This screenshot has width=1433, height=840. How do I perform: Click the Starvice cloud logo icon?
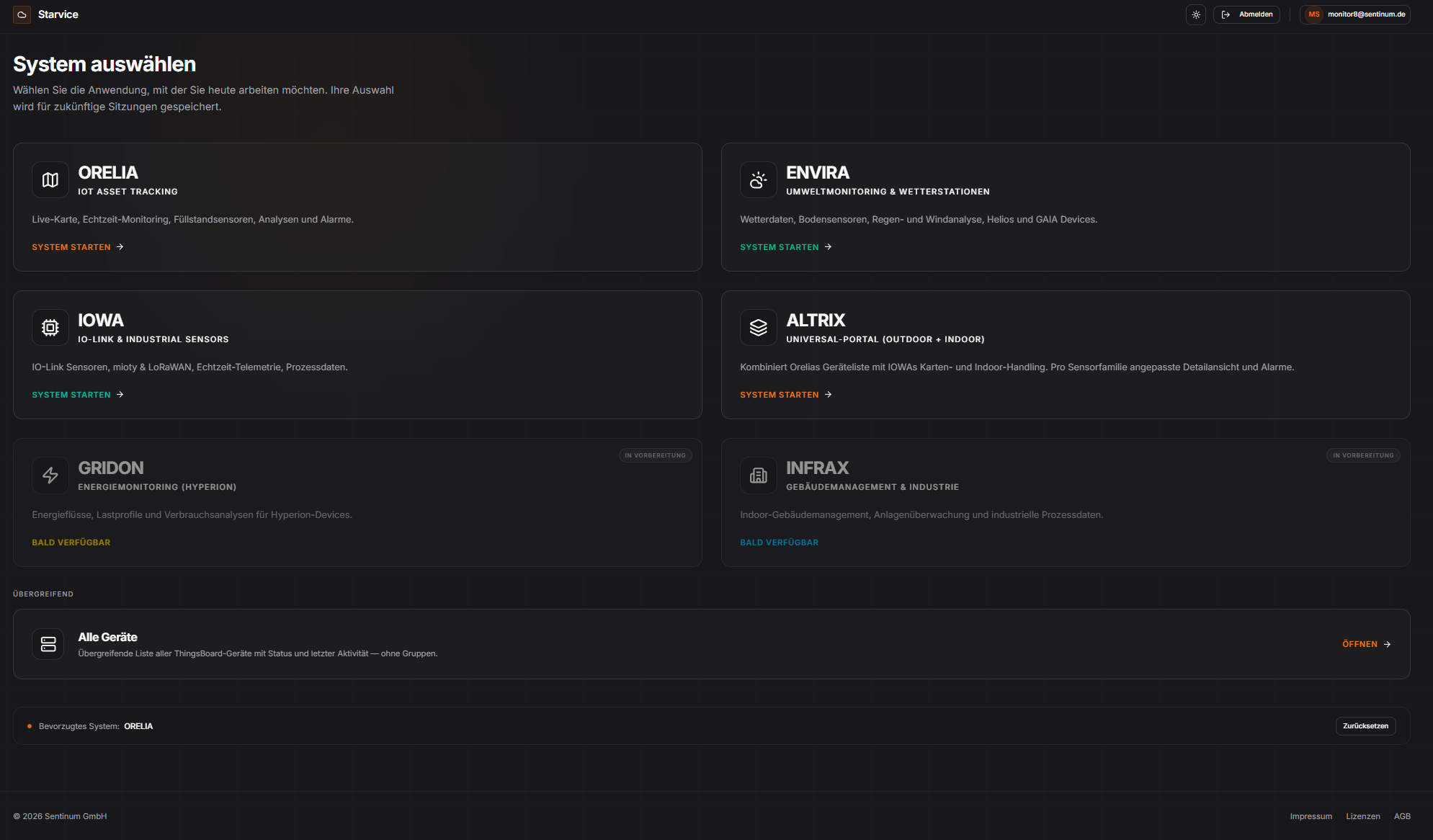22,14
